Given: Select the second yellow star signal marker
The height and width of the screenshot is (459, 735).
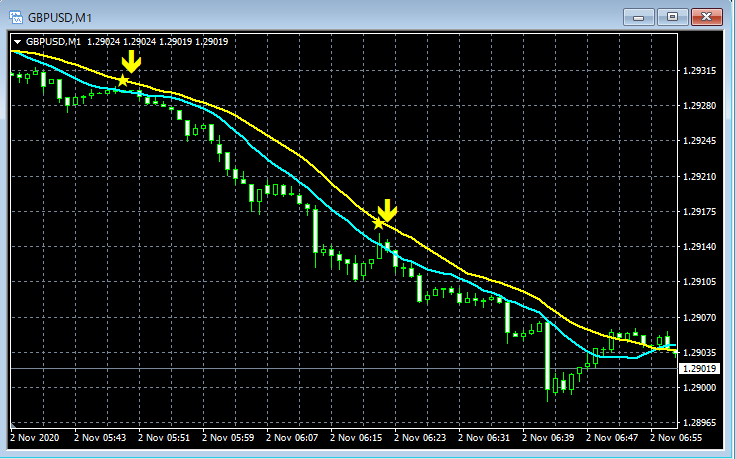Looking at the screenshot, I should pyautogui.click(x=378, y=224).
